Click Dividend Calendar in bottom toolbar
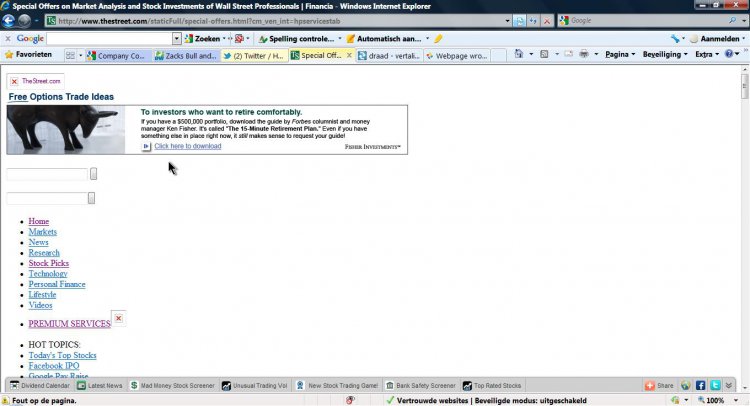750x406 pixels. (x=40, y=385)
